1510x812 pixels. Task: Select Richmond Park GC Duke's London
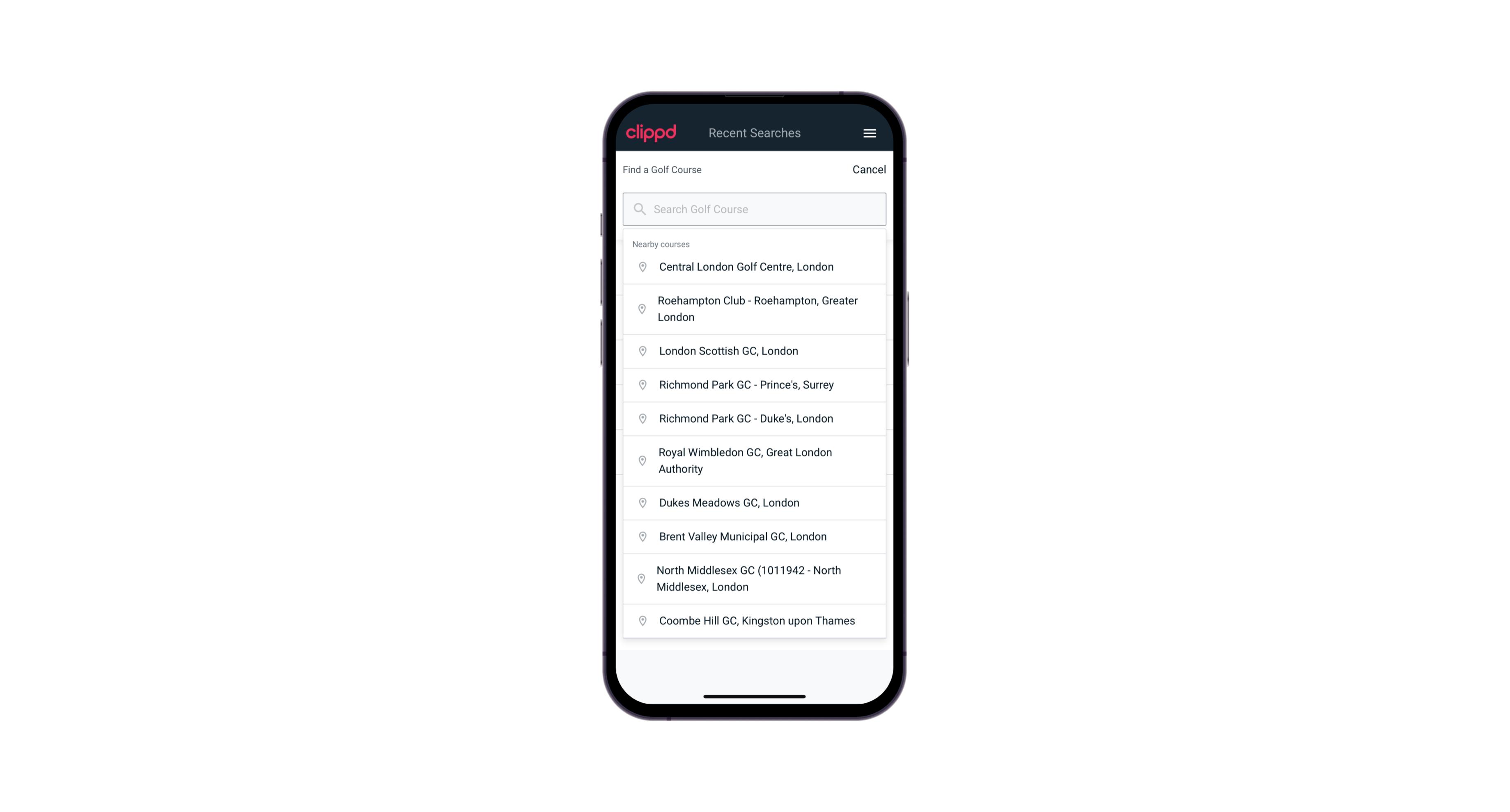coord(754,418)
